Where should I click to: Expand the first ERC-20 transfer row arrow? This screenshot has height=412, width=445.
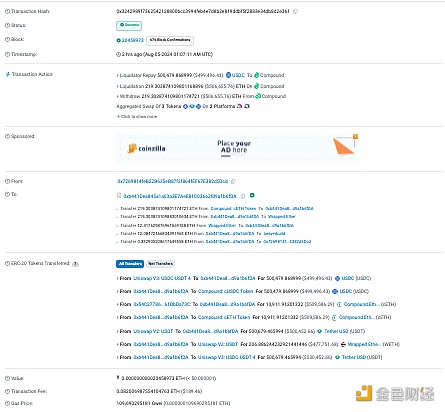[x=117, y=278]
